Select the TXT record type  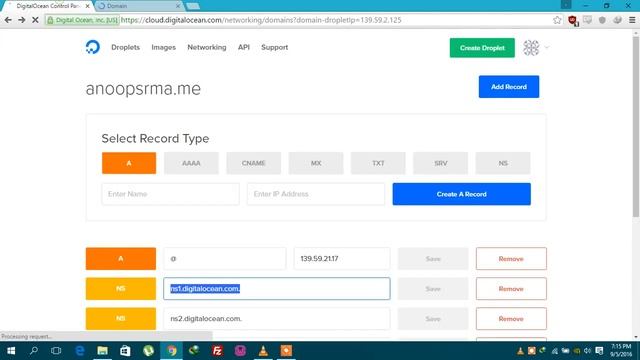(378, 163)
